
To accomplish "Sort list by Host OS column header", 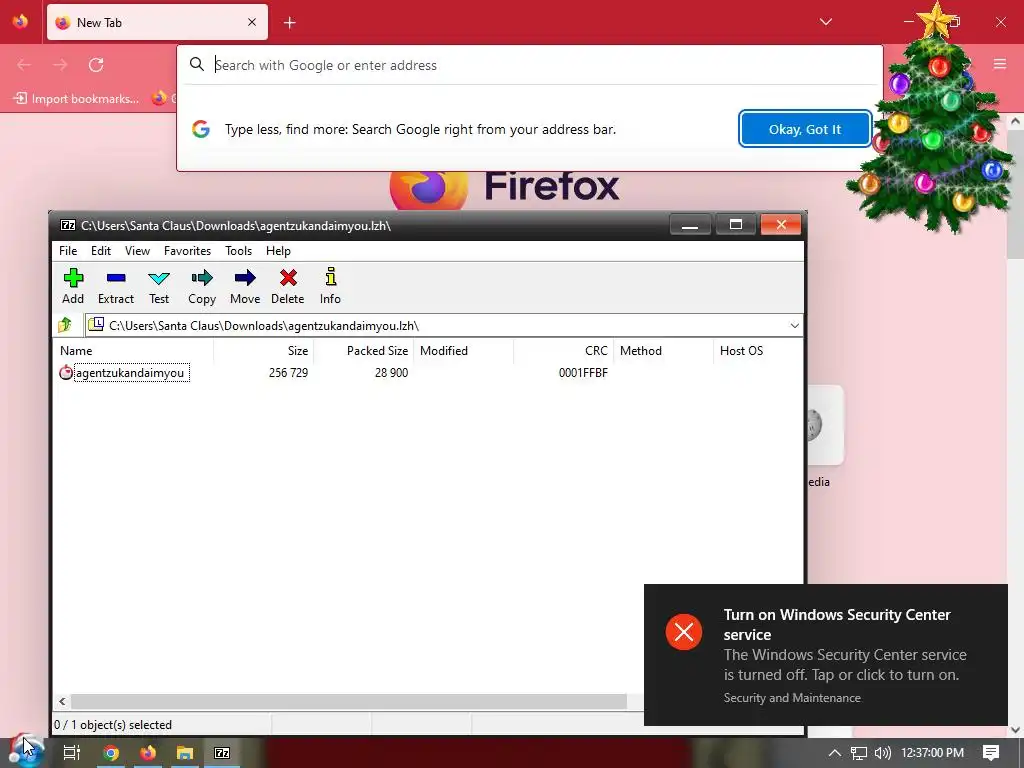I will [x=758, y=351].
